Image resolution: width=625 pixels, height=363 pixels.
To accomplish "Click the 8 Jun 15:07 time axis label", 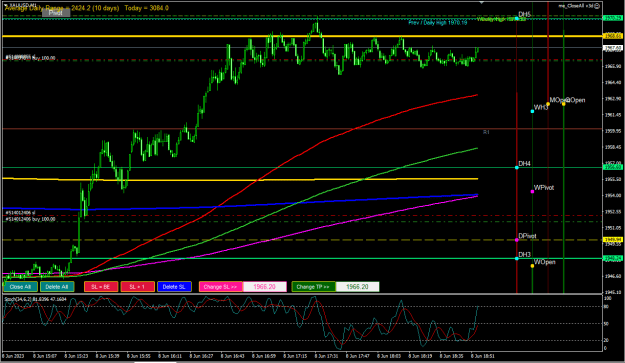I will [x=45, y=356].
